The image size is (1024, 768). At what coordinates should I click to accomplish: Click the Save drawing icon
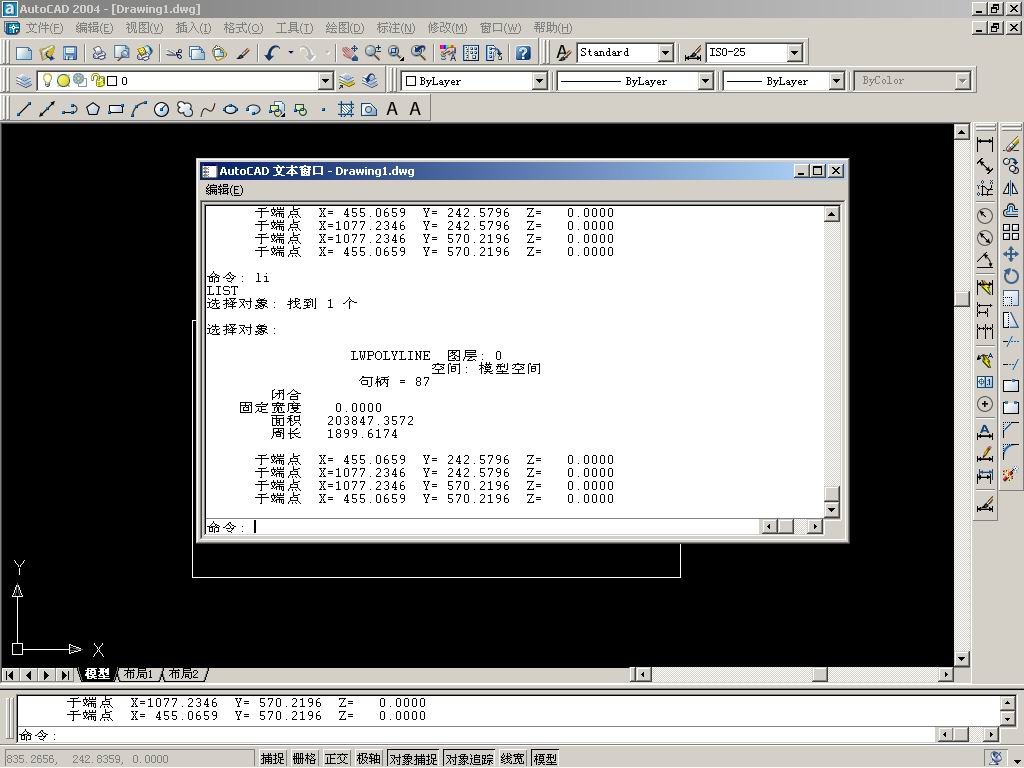(x=70, y=53)
